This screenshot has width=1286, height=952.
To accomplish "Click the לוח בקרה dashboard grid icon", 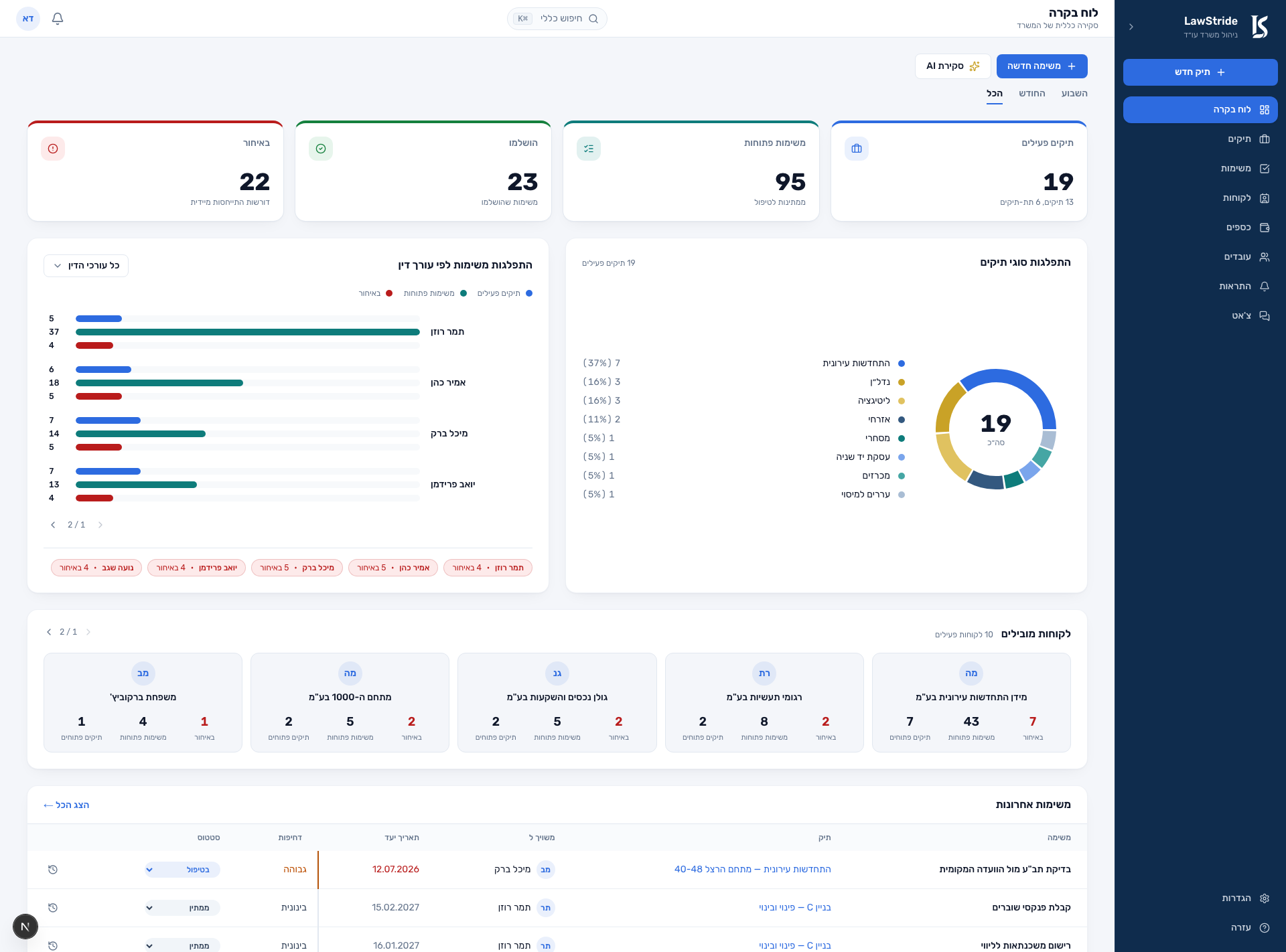I will tap(1265, 110).
